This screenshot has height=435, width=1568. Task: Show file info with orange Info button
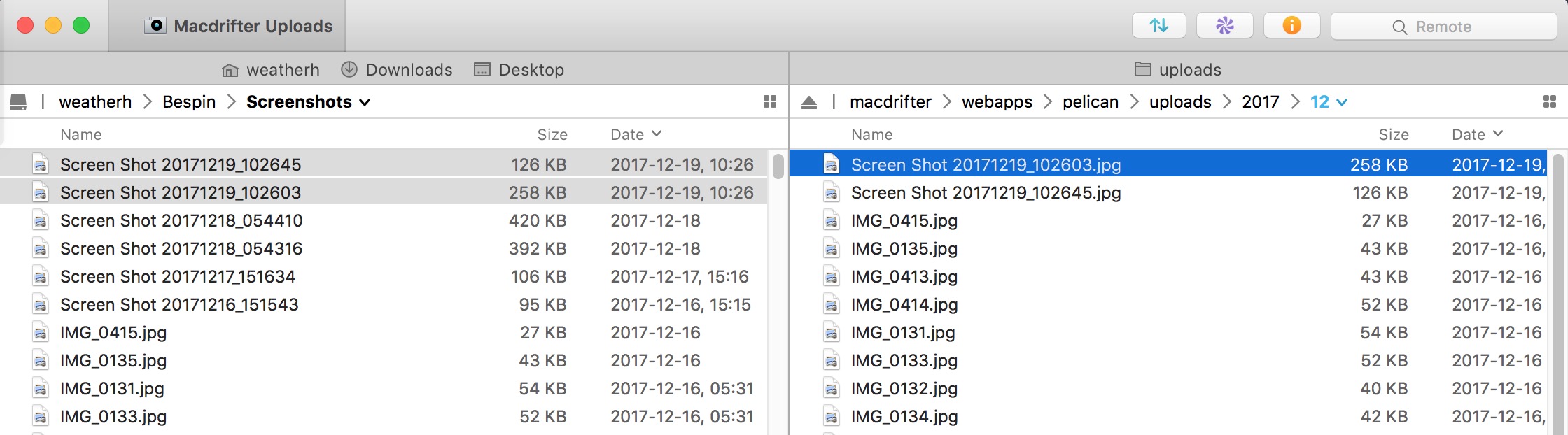(x=1291, y=26)
